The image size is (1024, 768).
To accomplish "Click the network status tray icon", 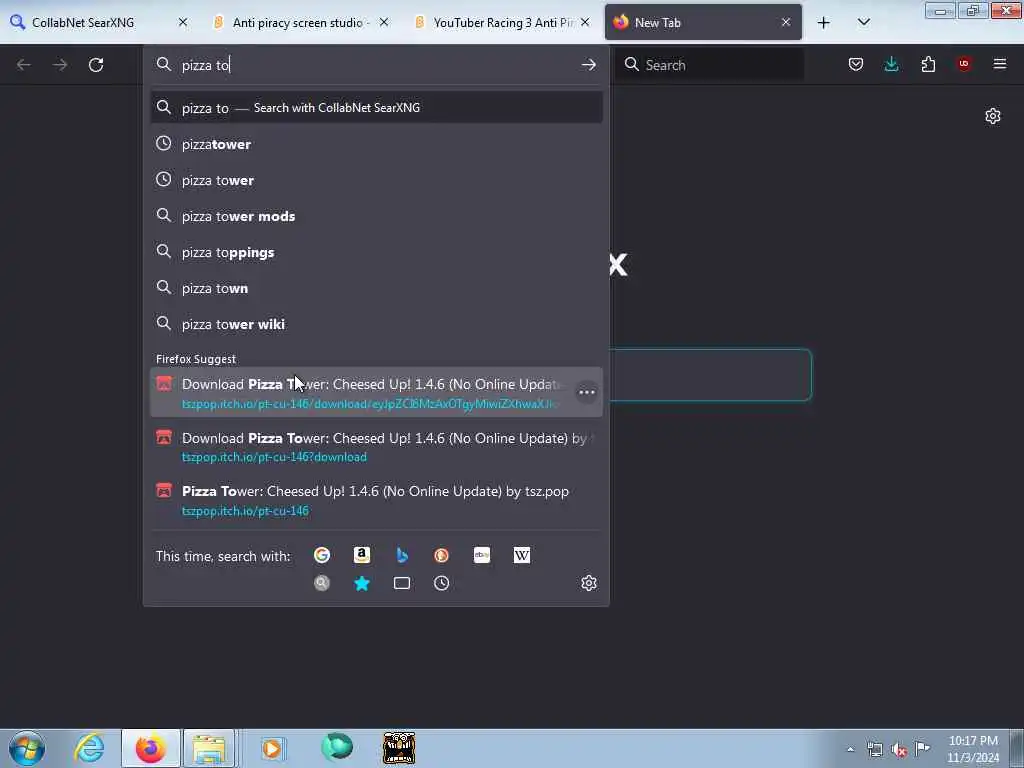I will (x=874, y=750).
